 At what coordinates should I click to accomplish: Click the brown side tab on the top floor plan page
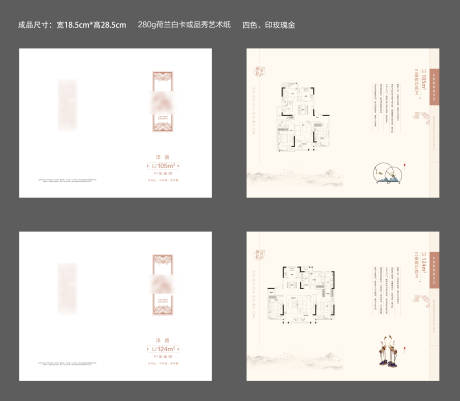(434, 87)
